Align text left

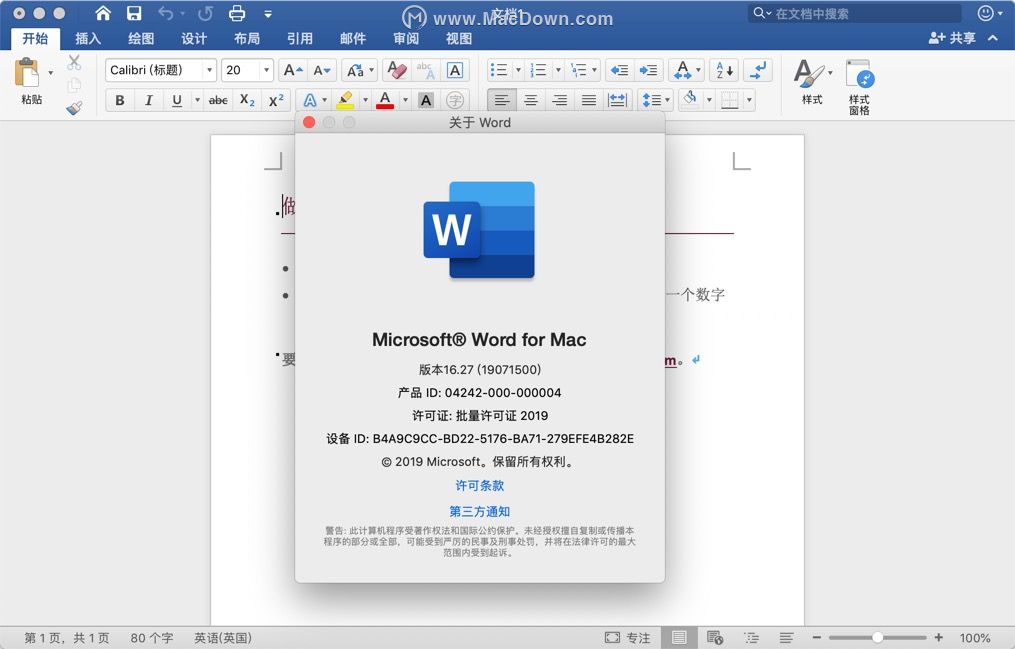tap(502, 100)
